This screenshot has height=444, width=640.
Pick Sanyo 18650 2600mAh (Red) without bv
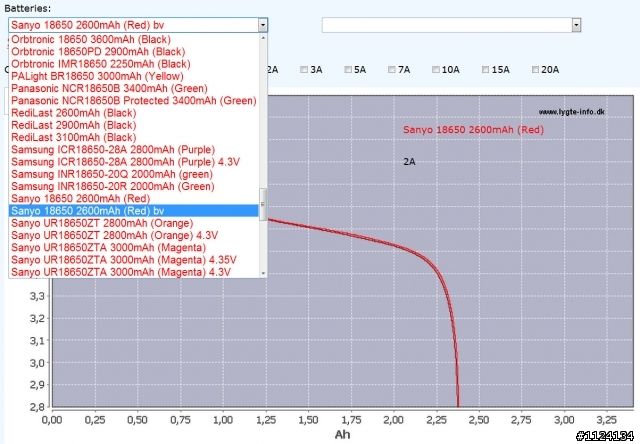point(133,199)
